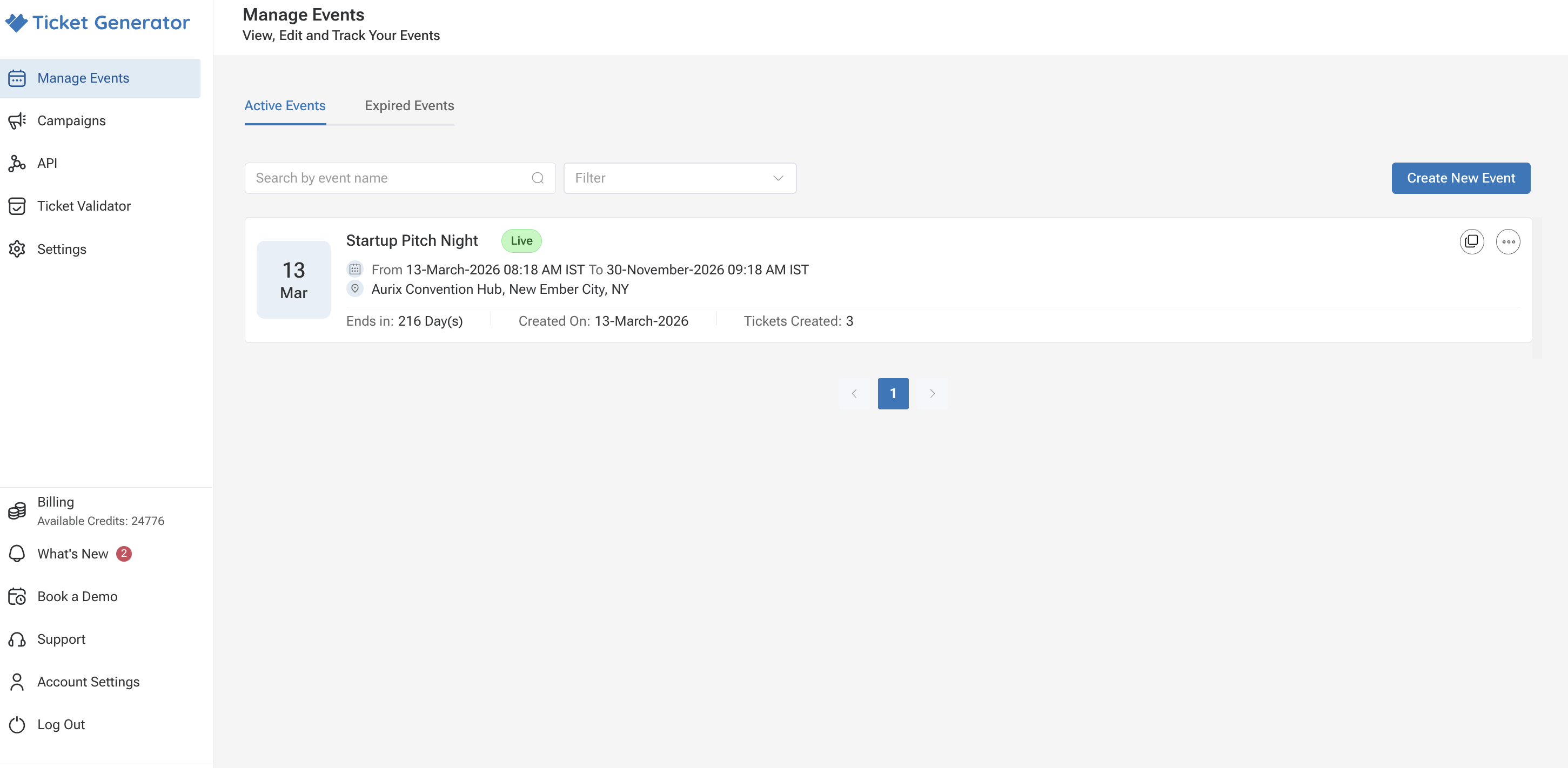The height and width of the screenshot is (768, 1568).
Task: Click the Settings gear icon
Action: click(x=17, y=249)
